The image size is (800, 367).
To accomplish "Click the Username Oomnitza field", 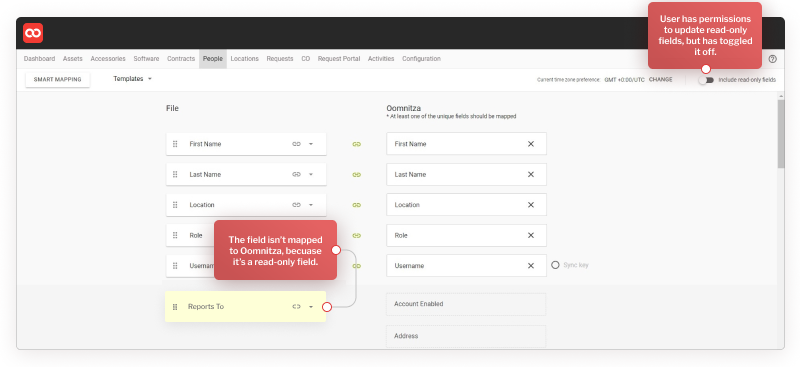I will (x=466, y=266).
